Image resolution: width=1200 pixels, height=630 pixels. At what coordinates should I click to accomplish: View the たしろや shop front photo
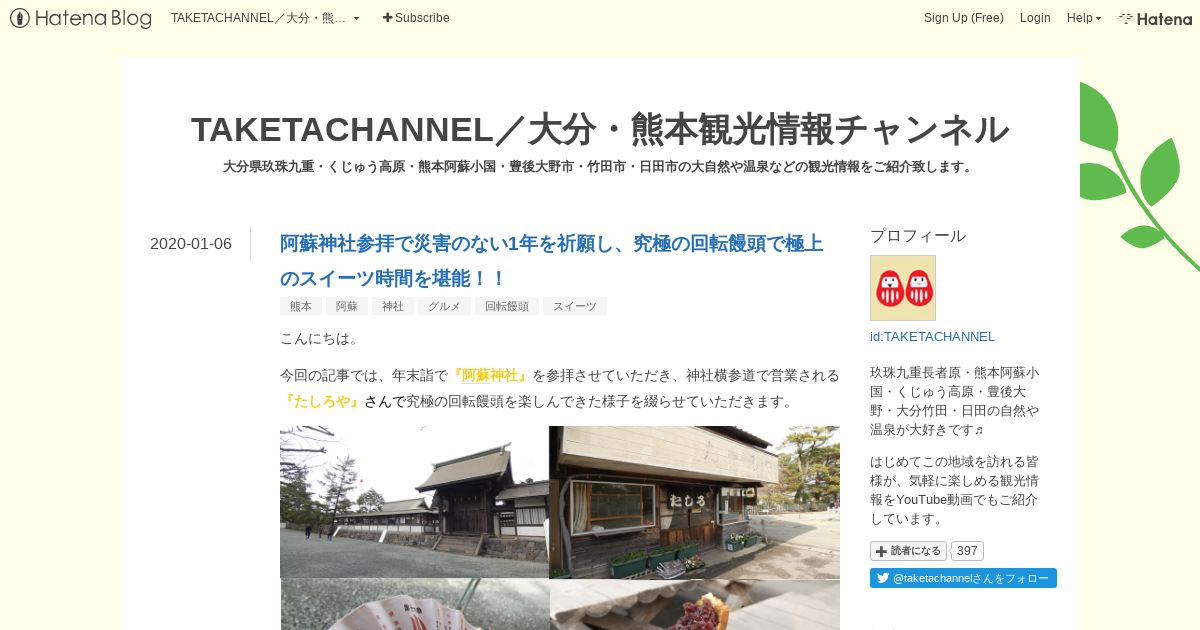(695, 502)
